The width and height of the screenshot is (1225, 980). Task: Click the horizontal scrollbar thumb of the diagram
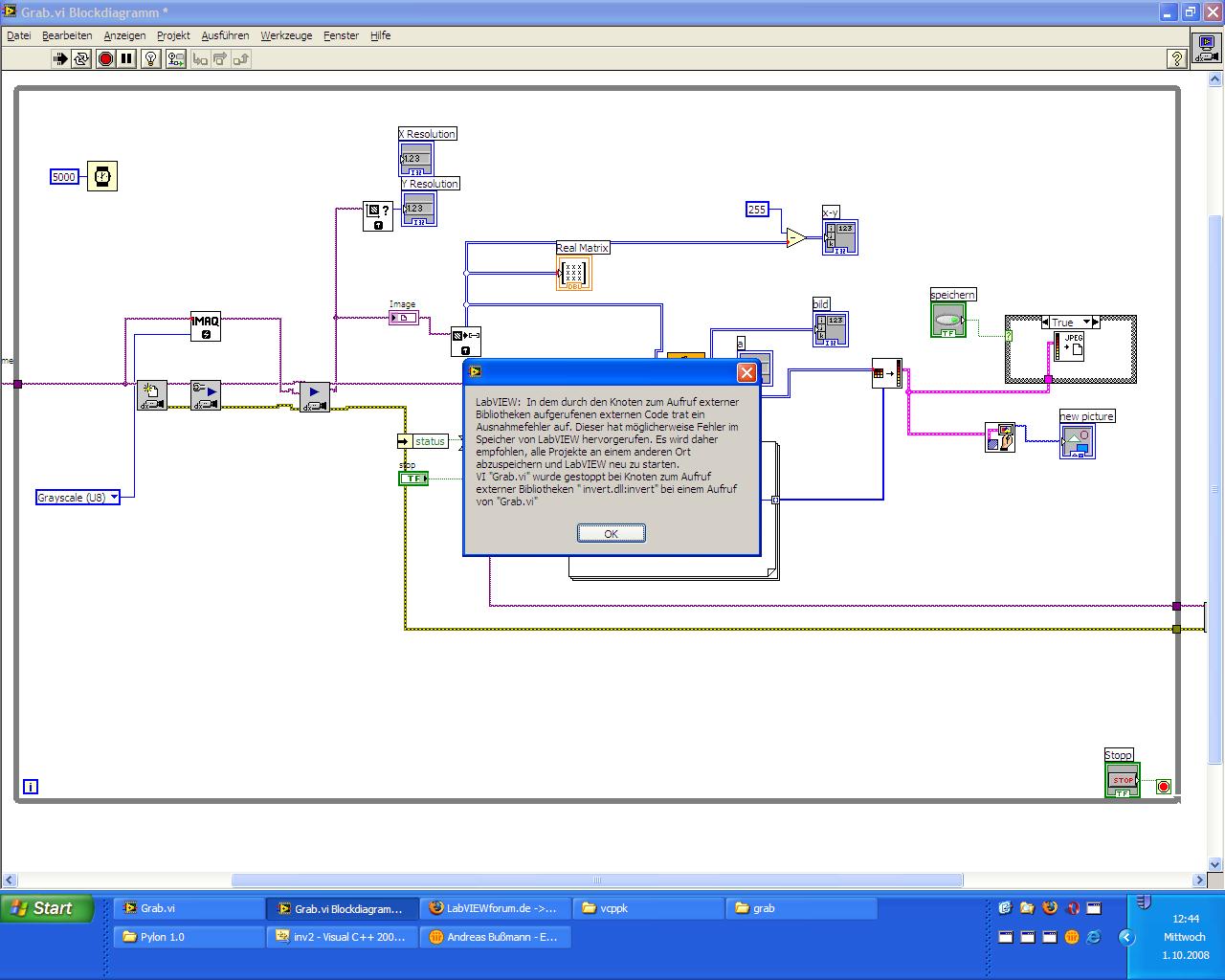point(597,880)
